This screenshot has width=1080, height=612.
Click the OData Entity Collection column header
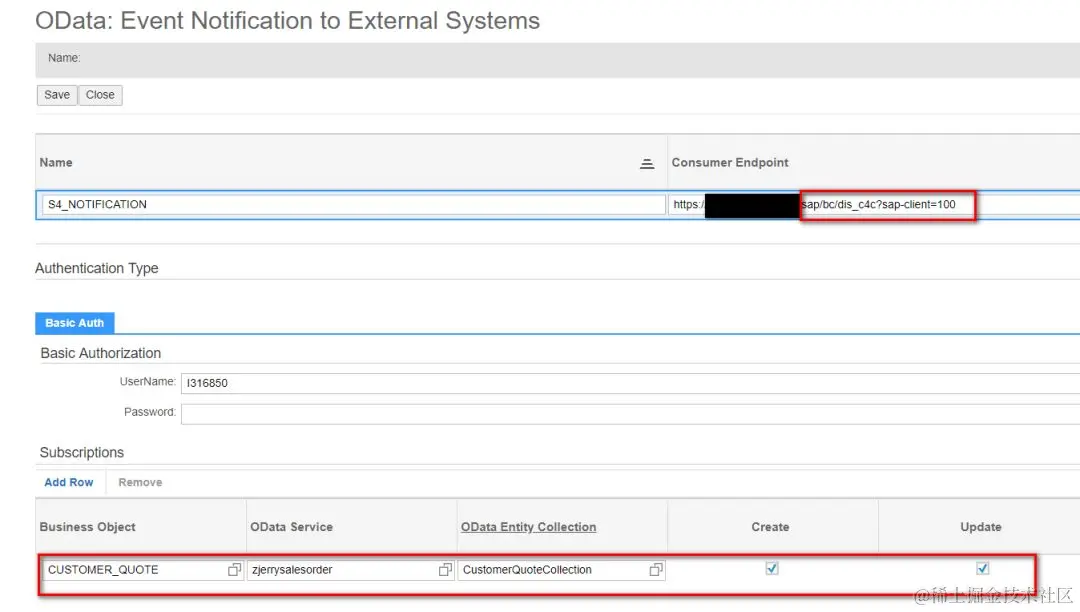pos(528,527)
